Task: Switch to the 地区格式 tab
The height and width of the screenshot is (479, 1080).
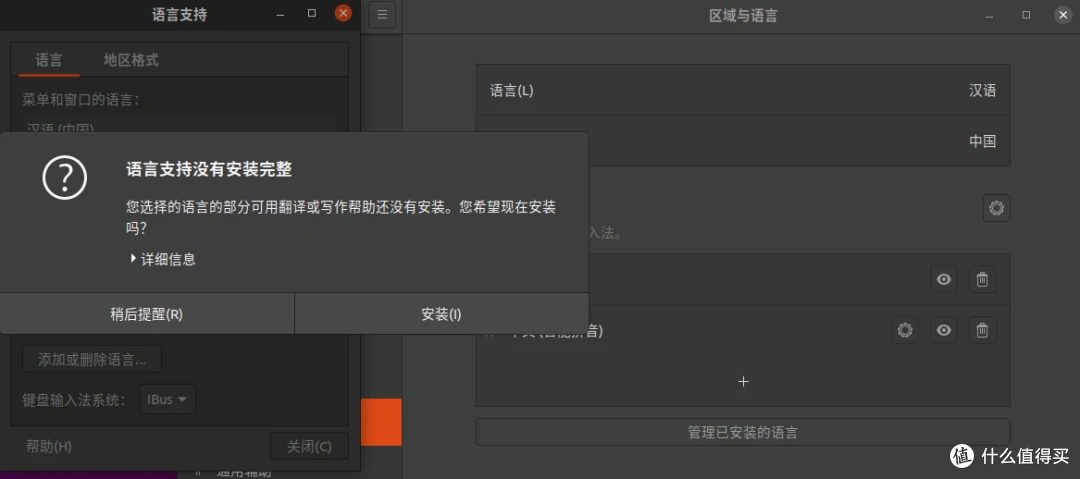Action: pyautogui.click(x=131, y=60)
